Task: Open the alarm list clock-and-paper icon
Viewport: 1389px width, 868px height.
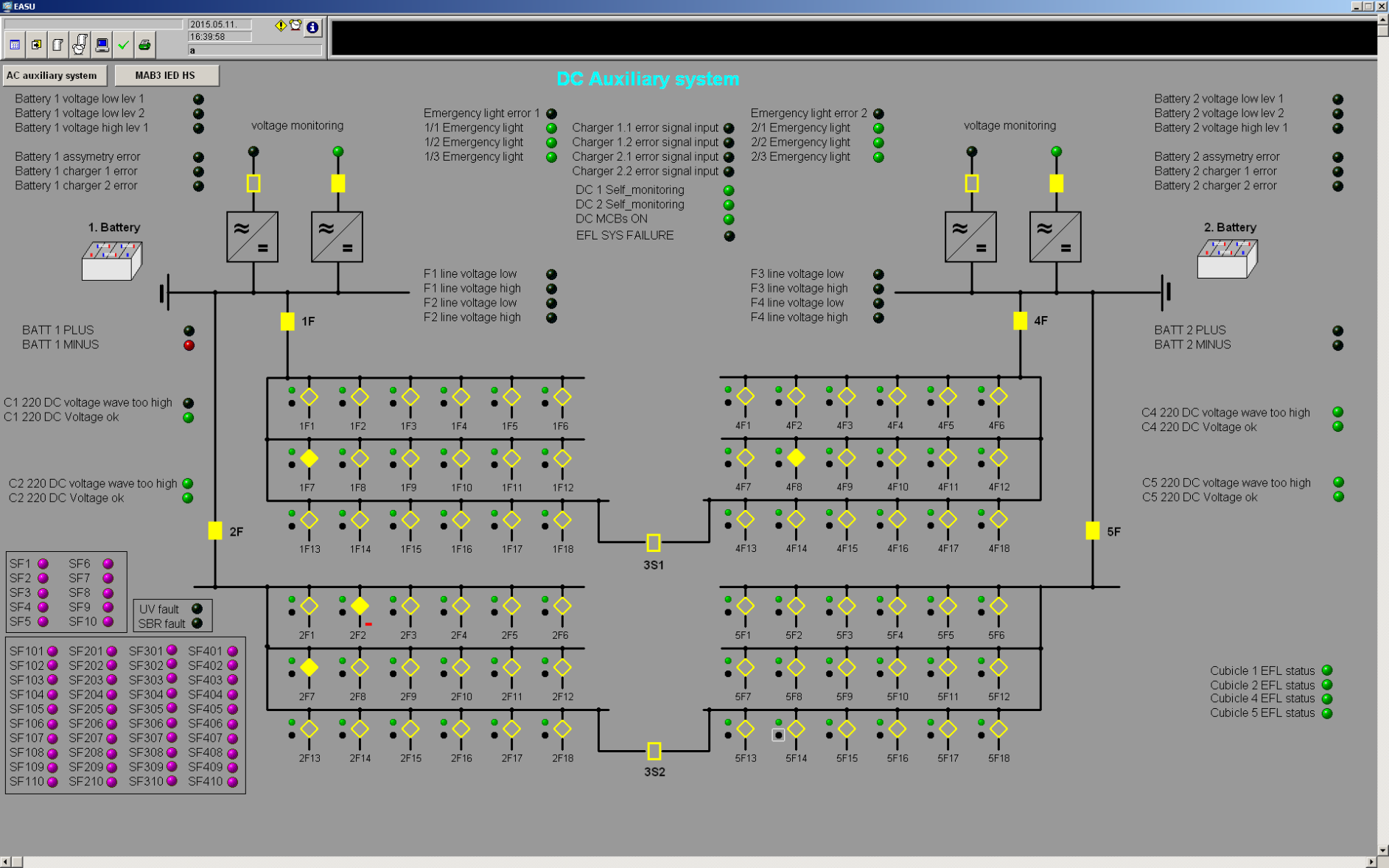Action: (80, 45)
